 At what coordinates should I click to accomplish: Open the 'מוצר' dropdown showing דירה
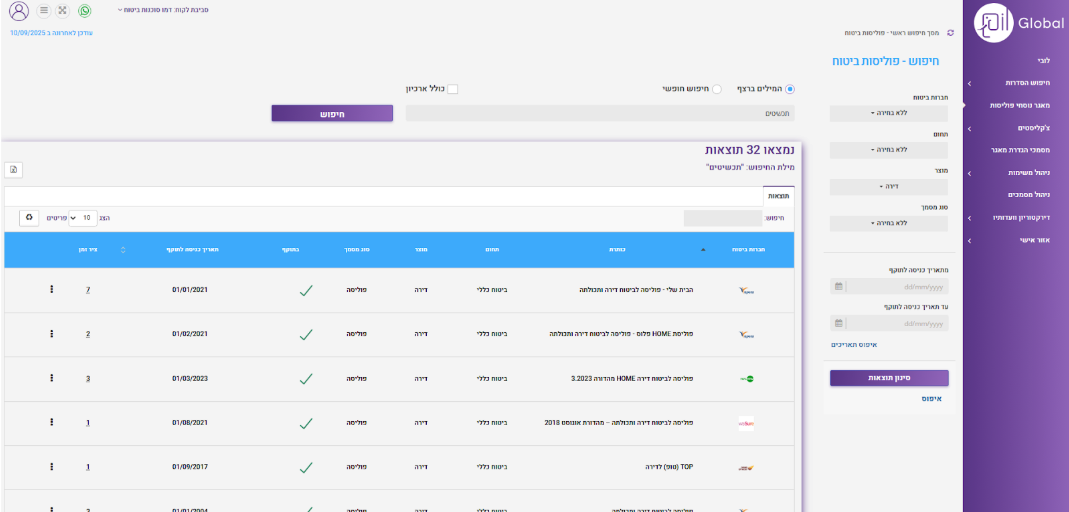point(889,186)
